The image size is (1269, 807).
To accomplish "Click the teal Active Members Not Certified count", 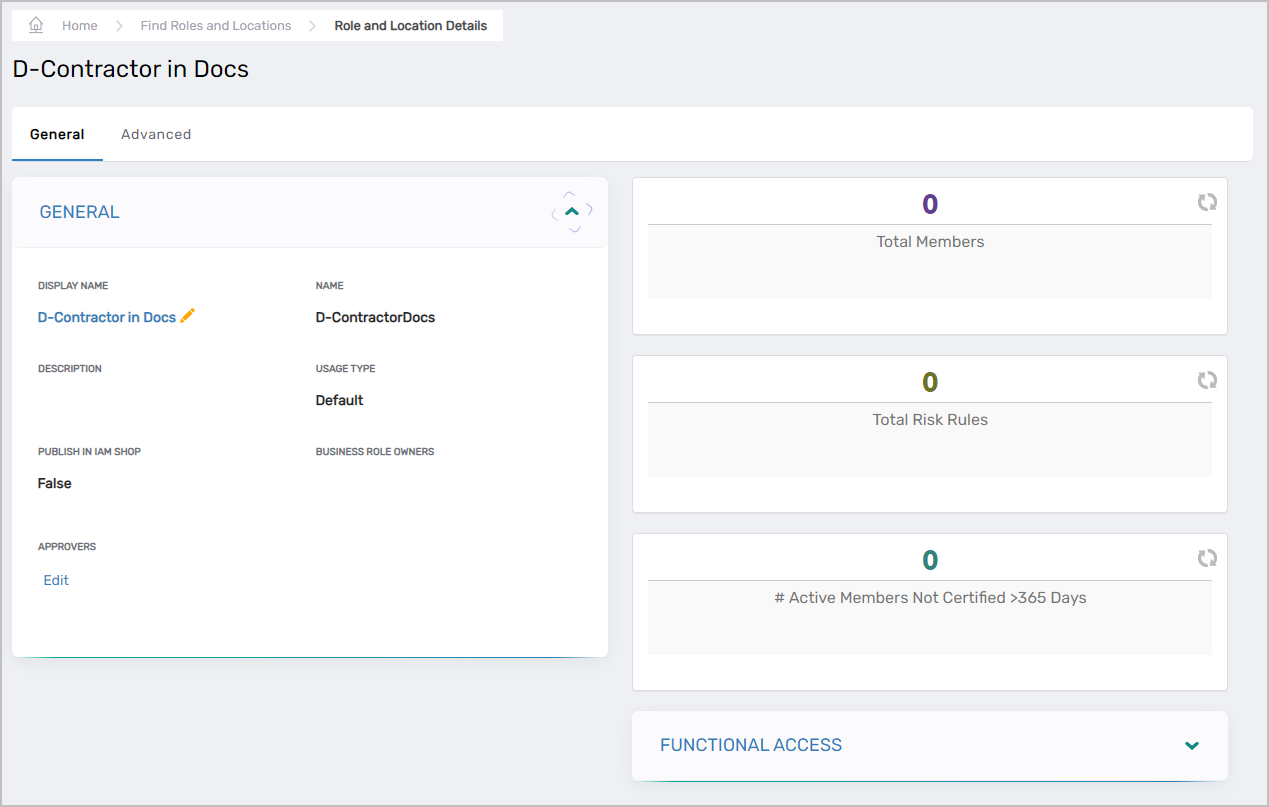I will tap(930, 560).
